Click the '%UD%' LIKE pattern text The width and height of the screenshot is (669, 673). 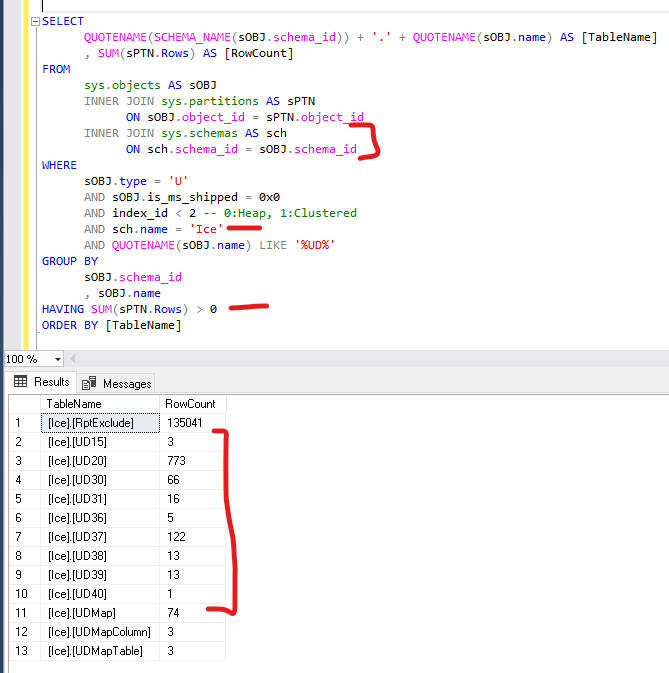(x=315, y=245)
